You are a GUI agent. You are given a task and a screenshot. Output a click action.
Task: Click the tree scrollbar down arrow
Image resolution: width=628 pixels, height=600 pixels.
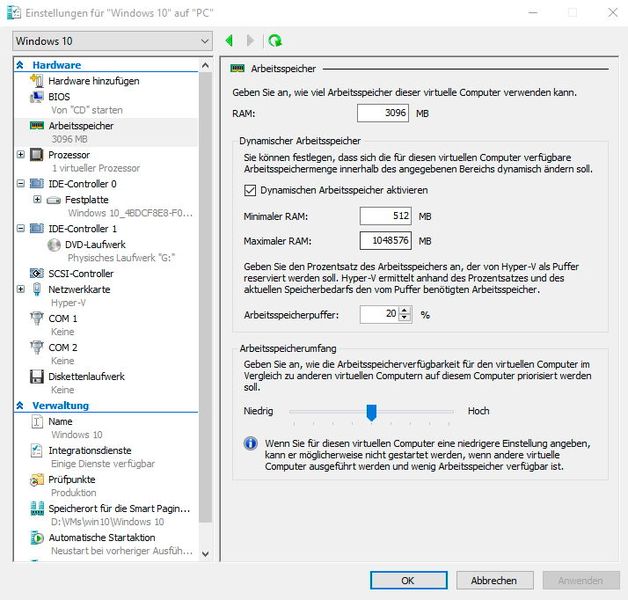point(205,554)
